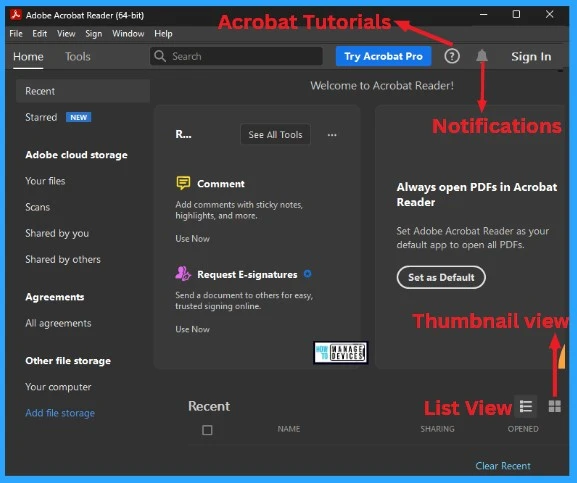Screen dimensions: 577x483
Task: Click the Request E-signatures title
Action: (247, 274)
